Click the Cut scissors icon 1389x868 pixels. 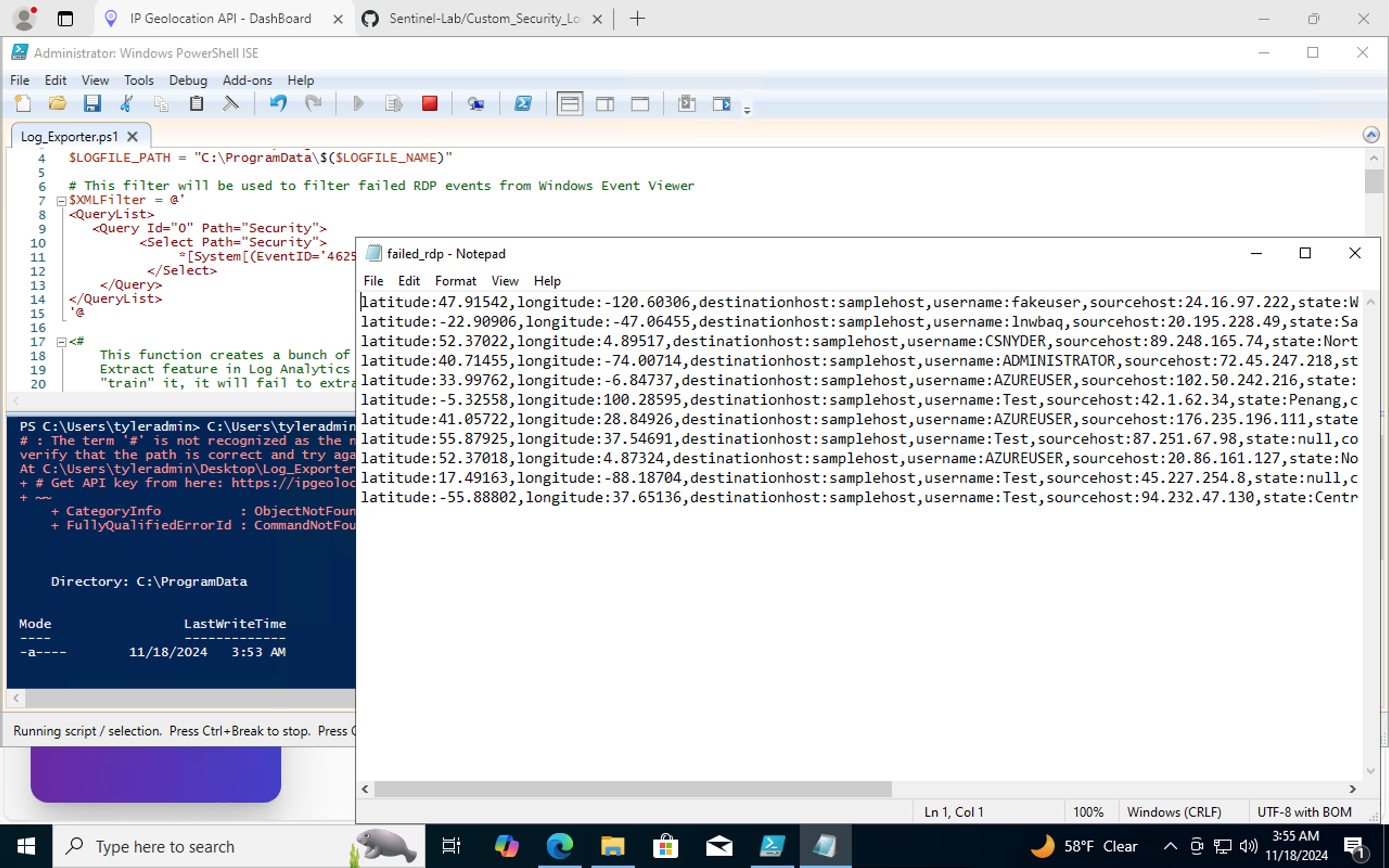click(x=126, y=104)
